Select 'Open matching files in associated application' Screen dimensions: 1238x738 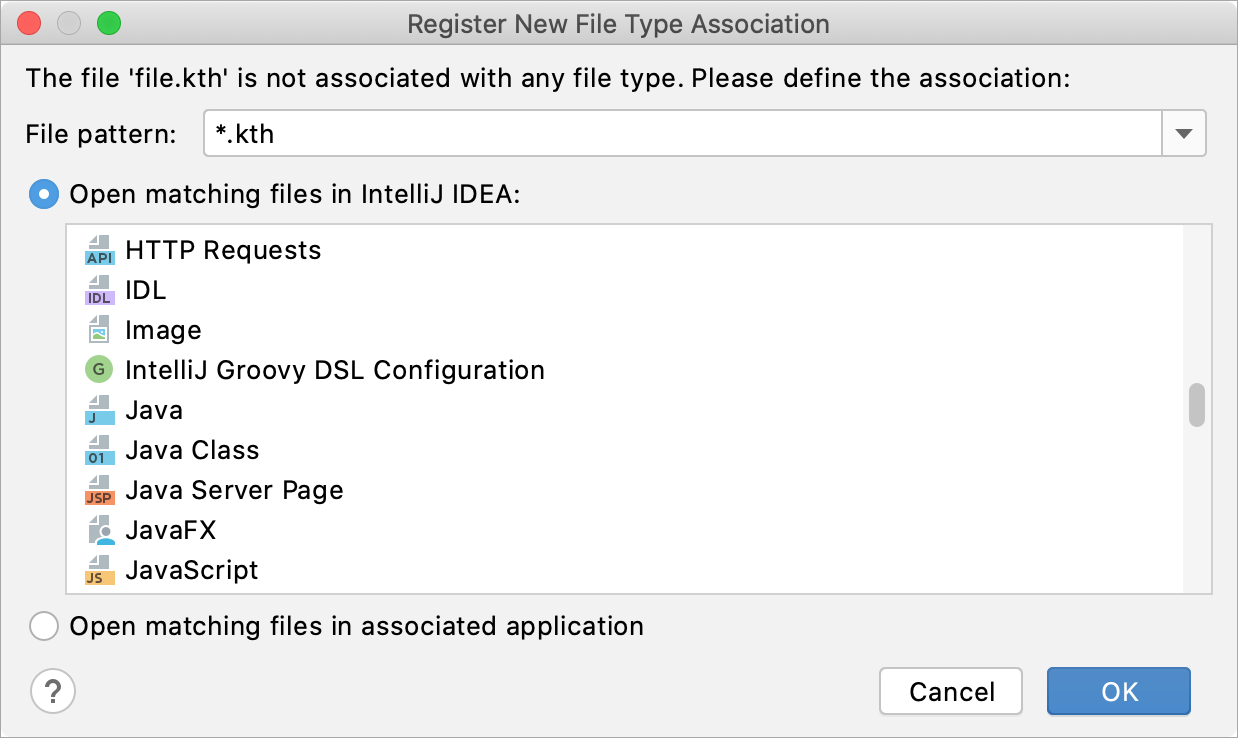(44, 627)
